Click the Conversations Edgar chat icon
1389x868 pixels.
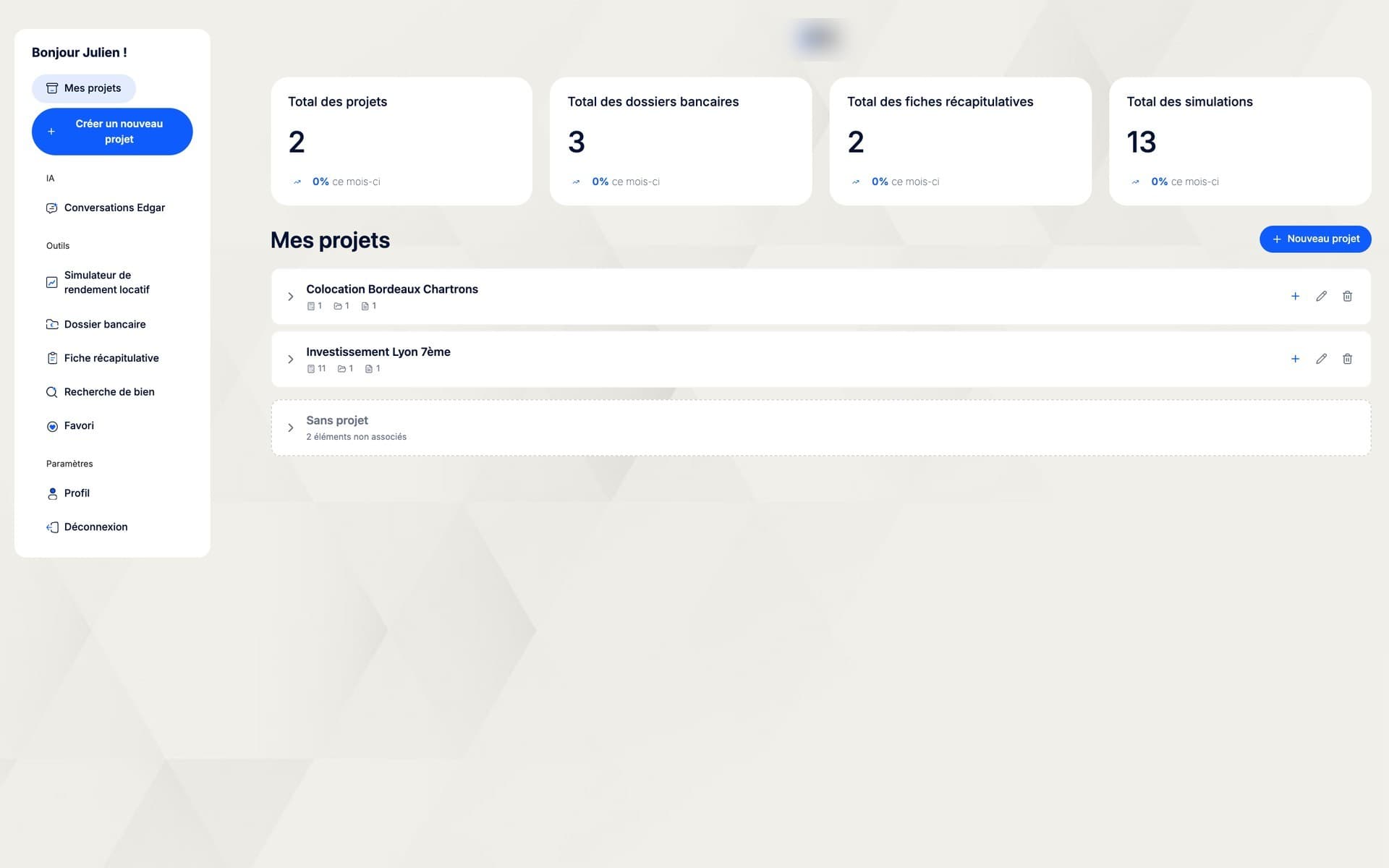(52, 208)
